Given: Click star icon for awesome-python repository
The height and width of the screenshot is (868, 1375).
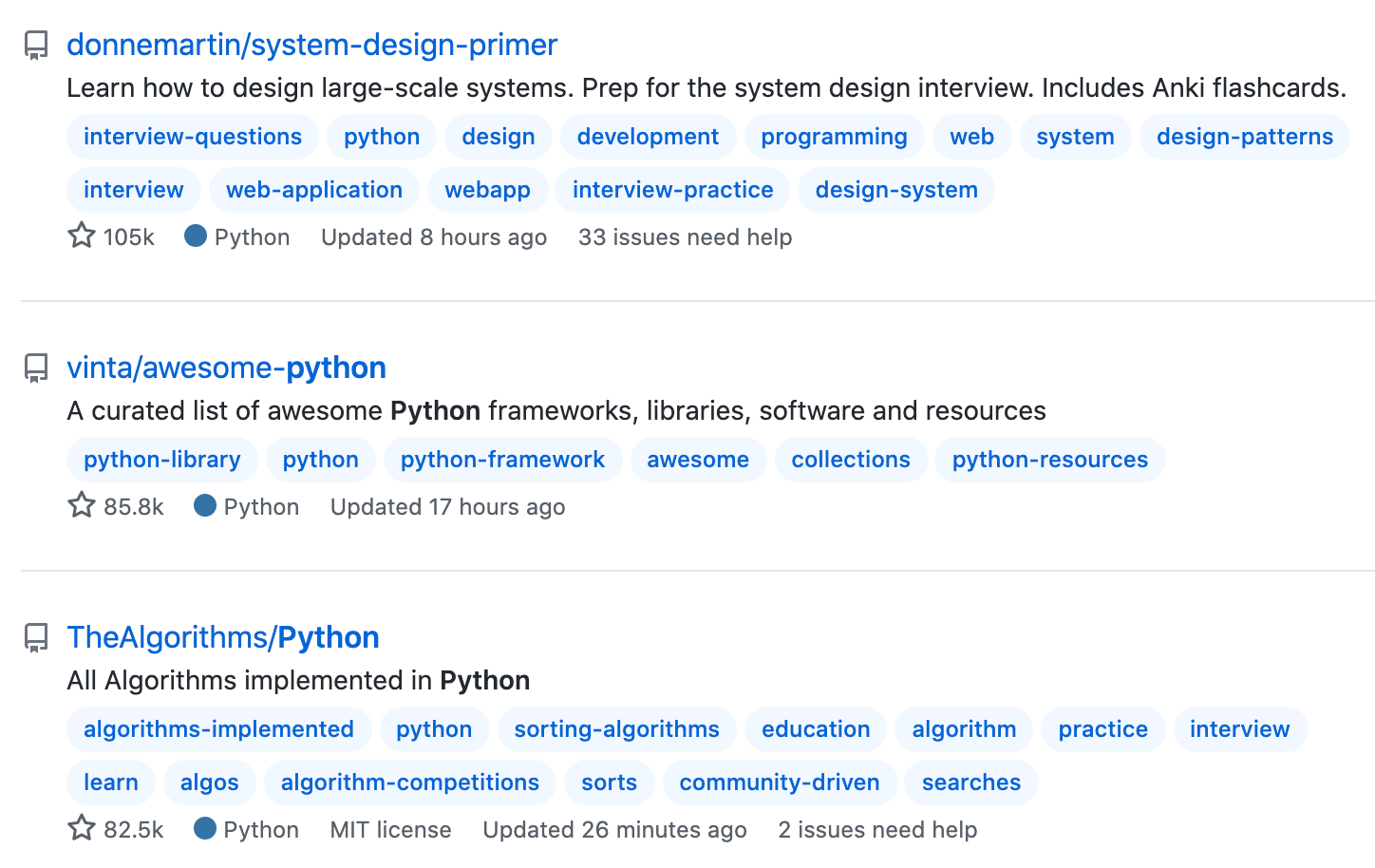Looking at the screenshot, I should 82,505.
